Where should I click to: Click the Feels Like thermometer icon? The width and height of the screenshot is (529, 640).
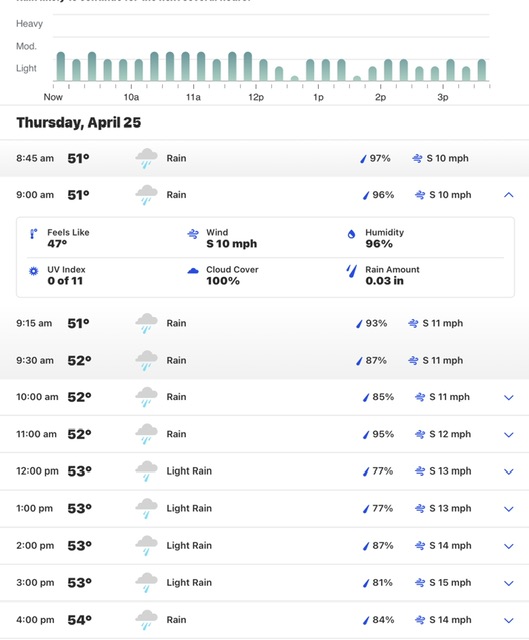[x=33, y=234]
